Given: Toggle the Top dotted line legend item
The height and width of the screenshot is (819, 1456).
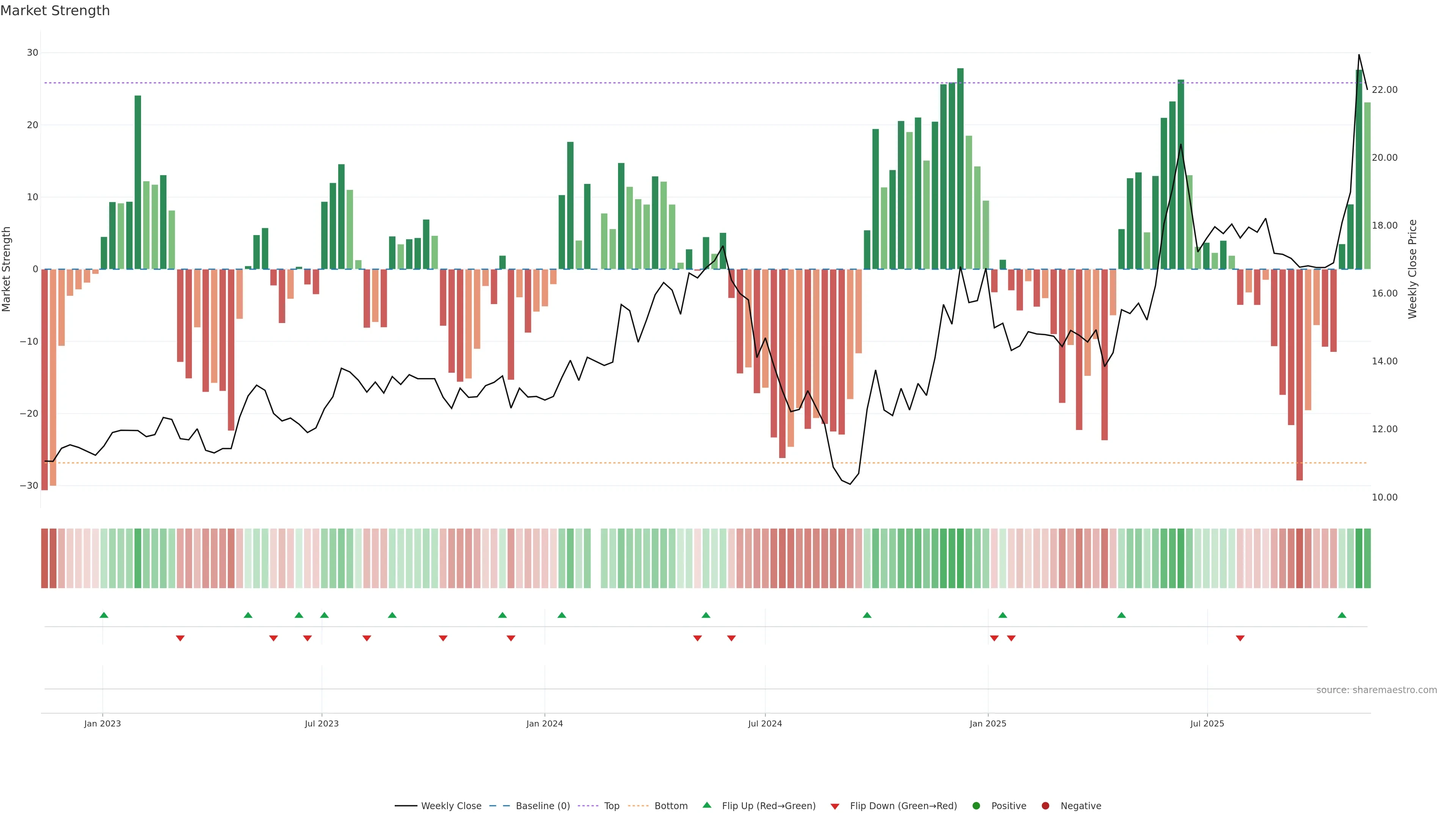Looking at the screenshot, I should [x=611, y=805].
